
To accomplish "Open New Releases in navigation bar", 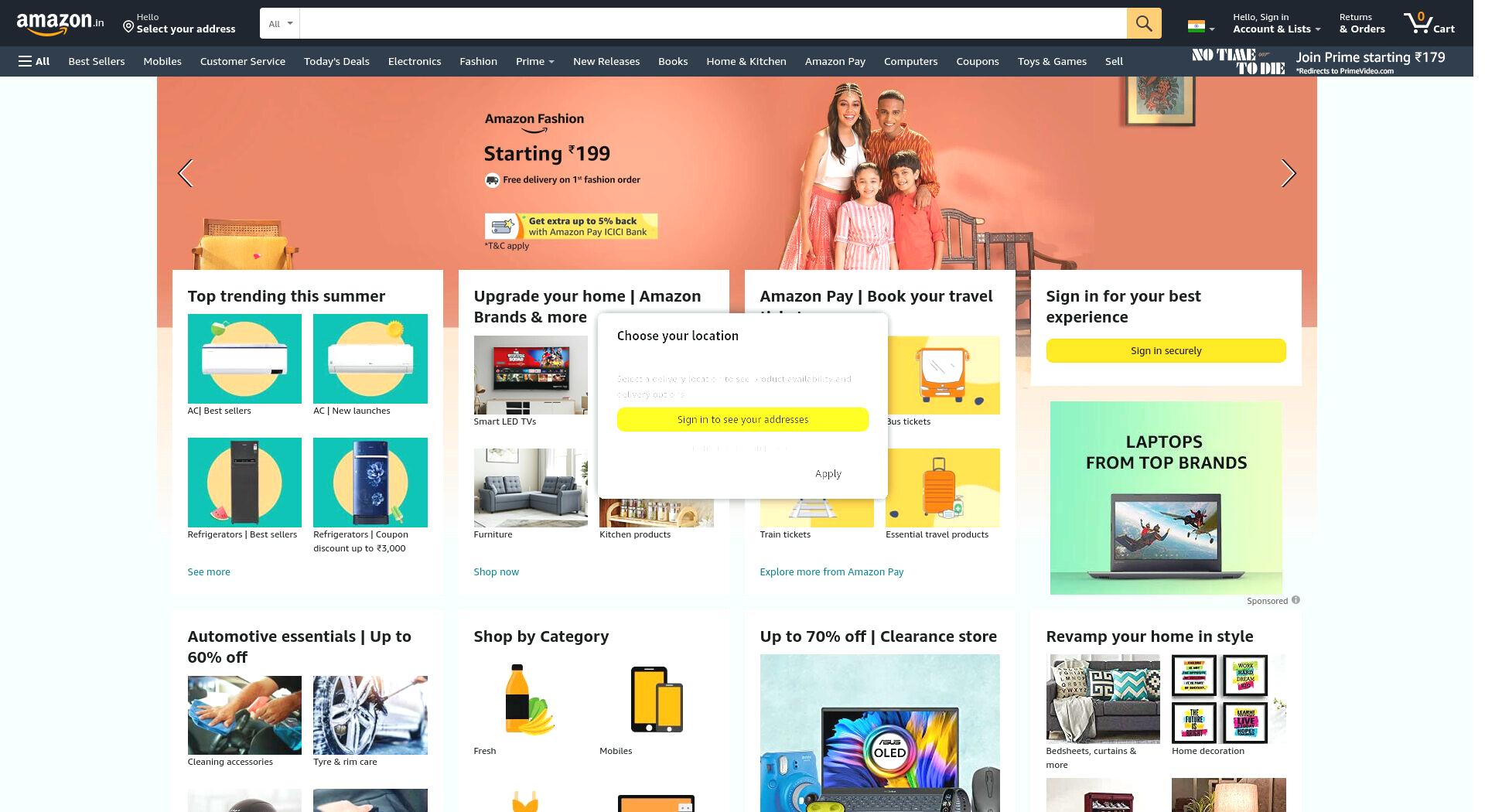I will [x=606, y=61].
